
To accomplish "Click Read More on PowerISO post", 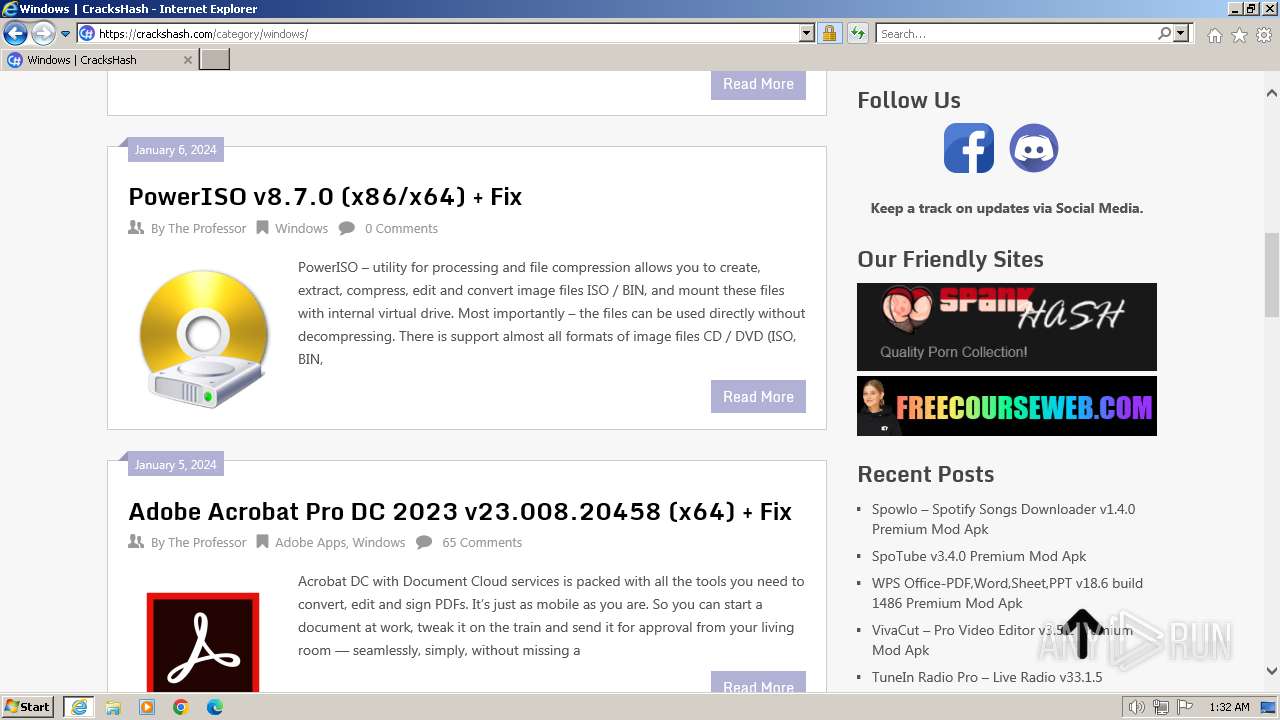I will click(758, 397).
